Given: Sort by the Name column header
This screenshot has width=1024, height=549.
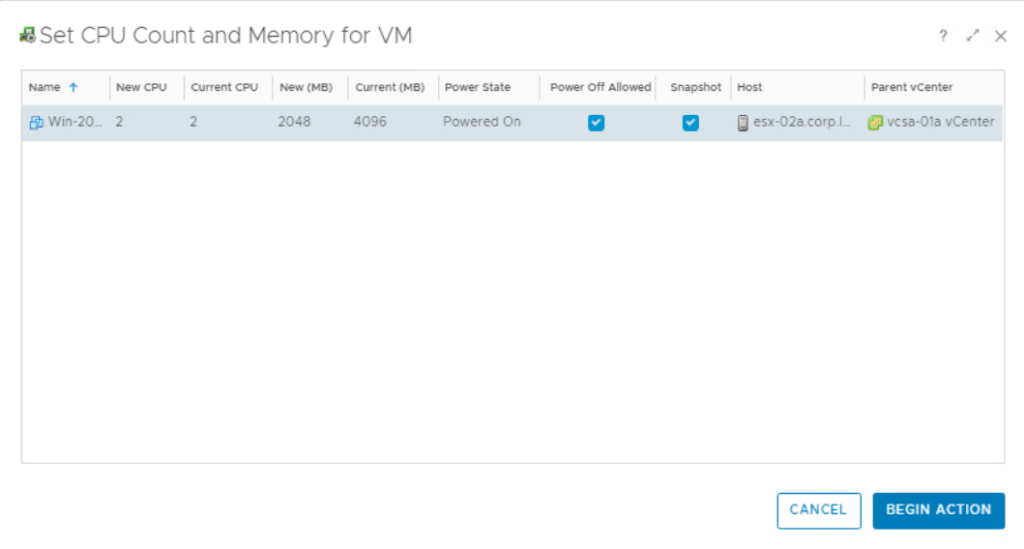Looking at the screenshot, I should 44,88.
